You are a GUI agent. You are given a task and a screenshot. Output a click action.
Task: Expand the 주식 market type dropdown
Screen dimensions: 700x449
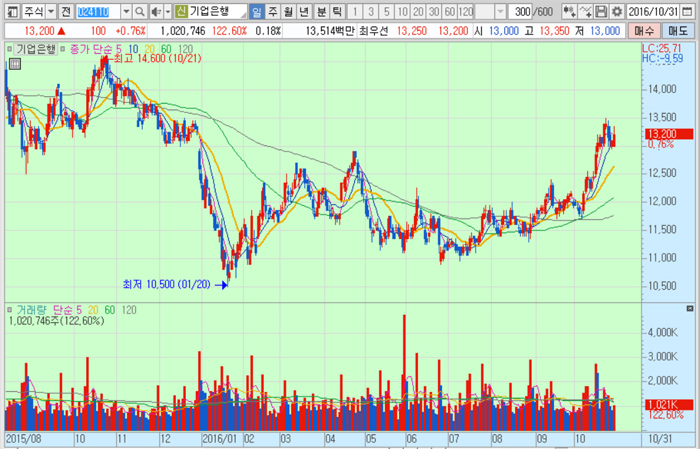coord(50,11)
